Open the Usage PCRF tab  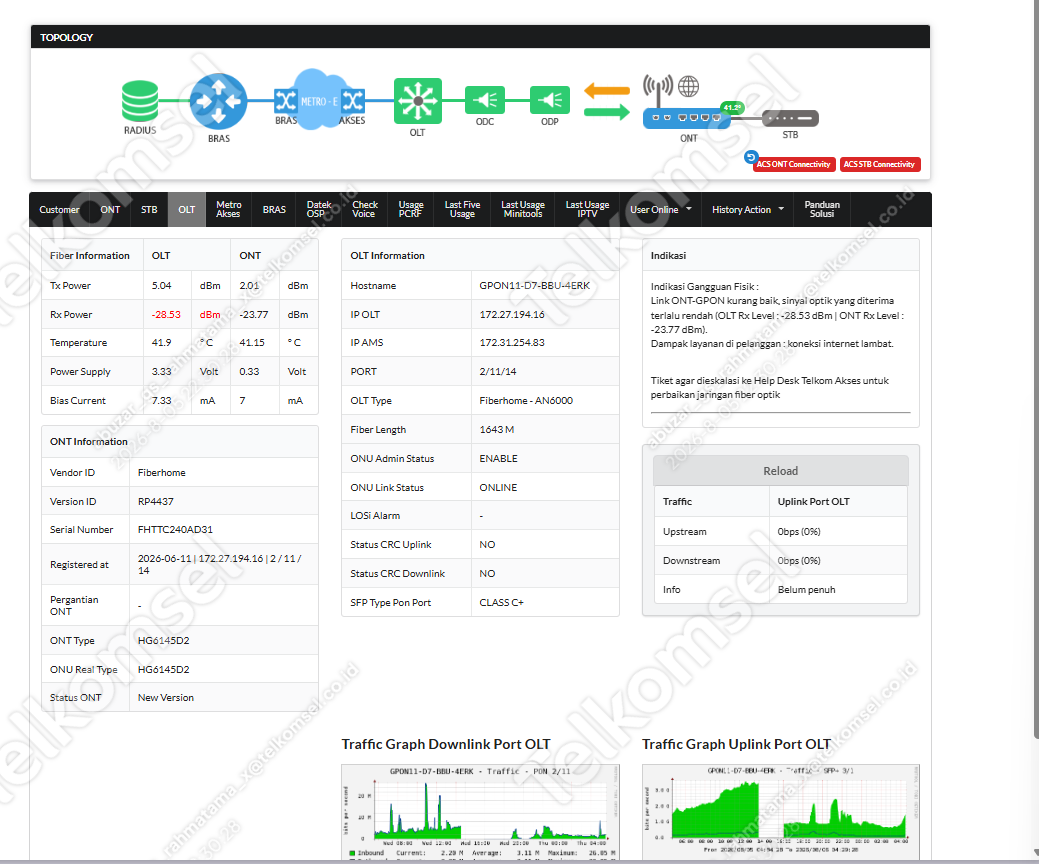point(411,209)
